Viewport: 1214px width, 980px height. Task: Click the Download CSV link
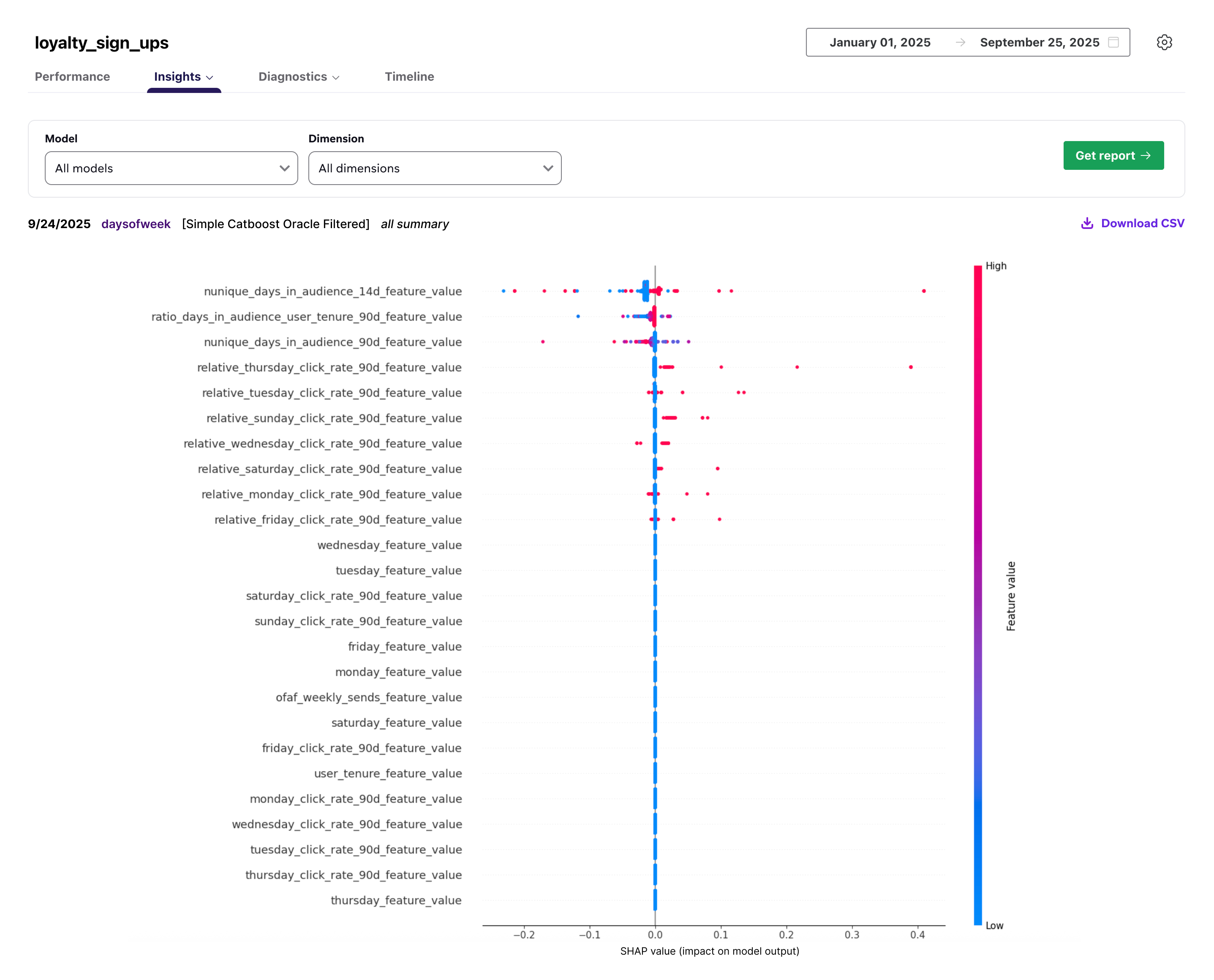(1142, 223)
